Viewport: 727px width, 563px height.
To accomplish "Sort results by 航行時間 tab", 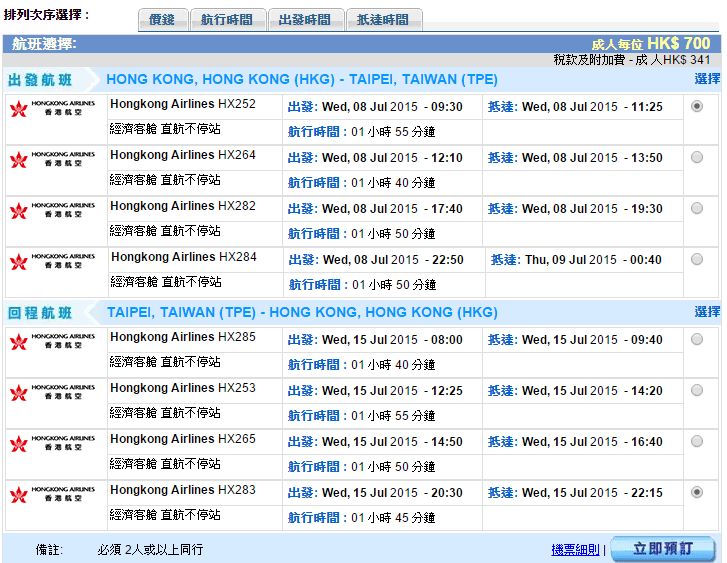I will click(227, 20).
